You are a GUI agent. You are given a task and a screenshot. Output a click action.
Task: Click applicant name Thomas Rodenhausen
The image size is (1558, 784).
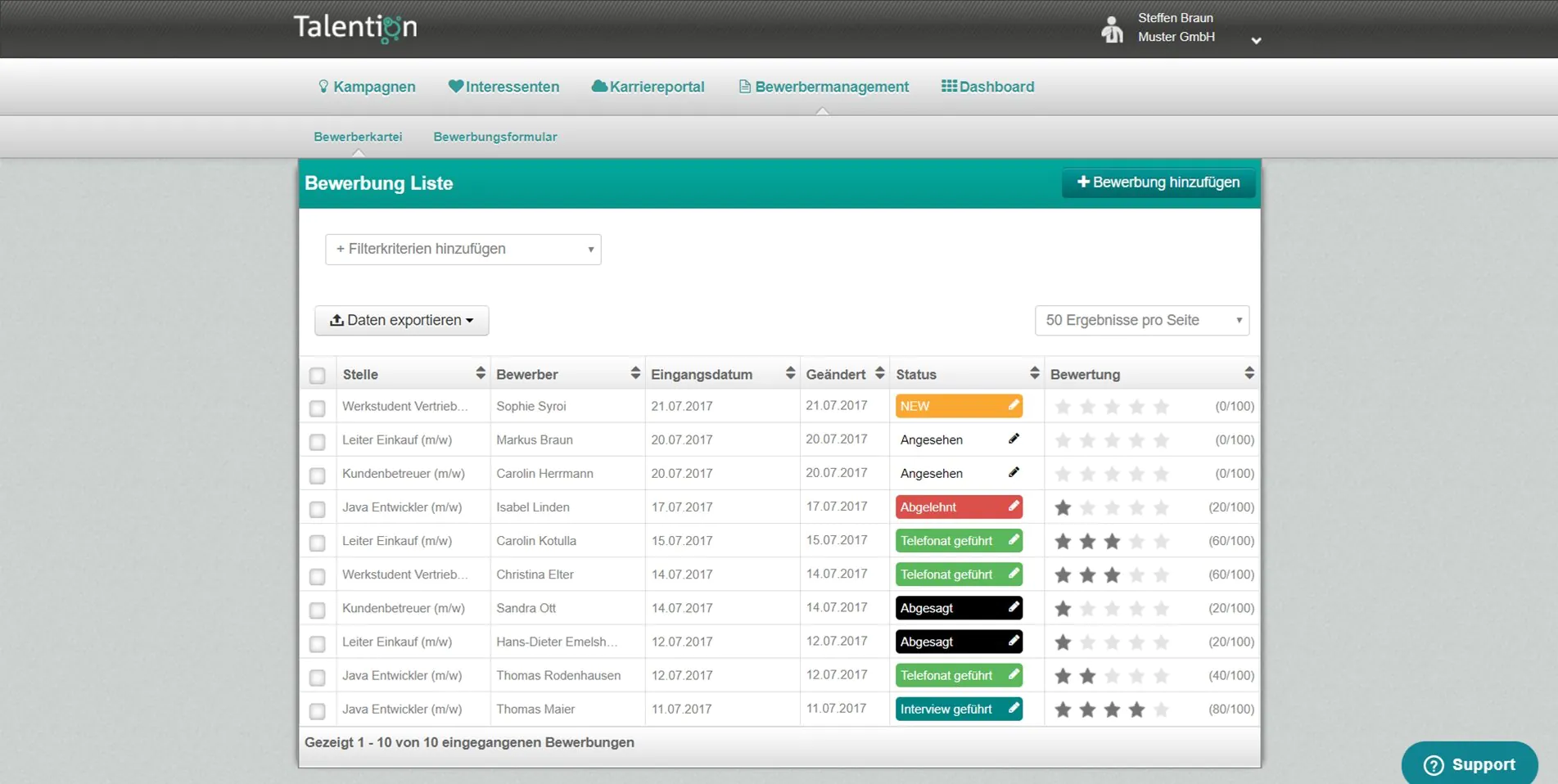[558, 675]
